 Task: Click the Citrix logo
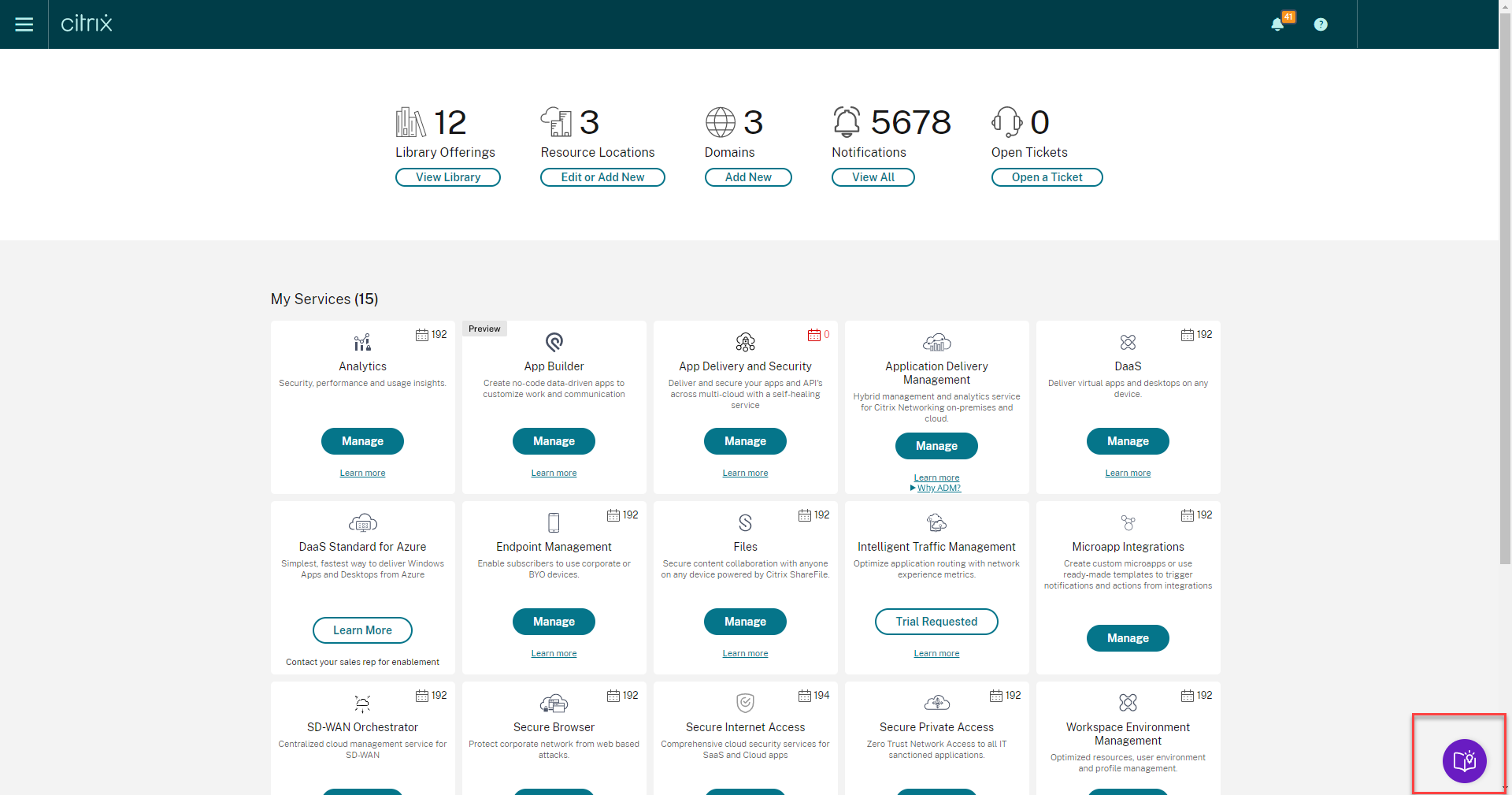coord(87,24)
